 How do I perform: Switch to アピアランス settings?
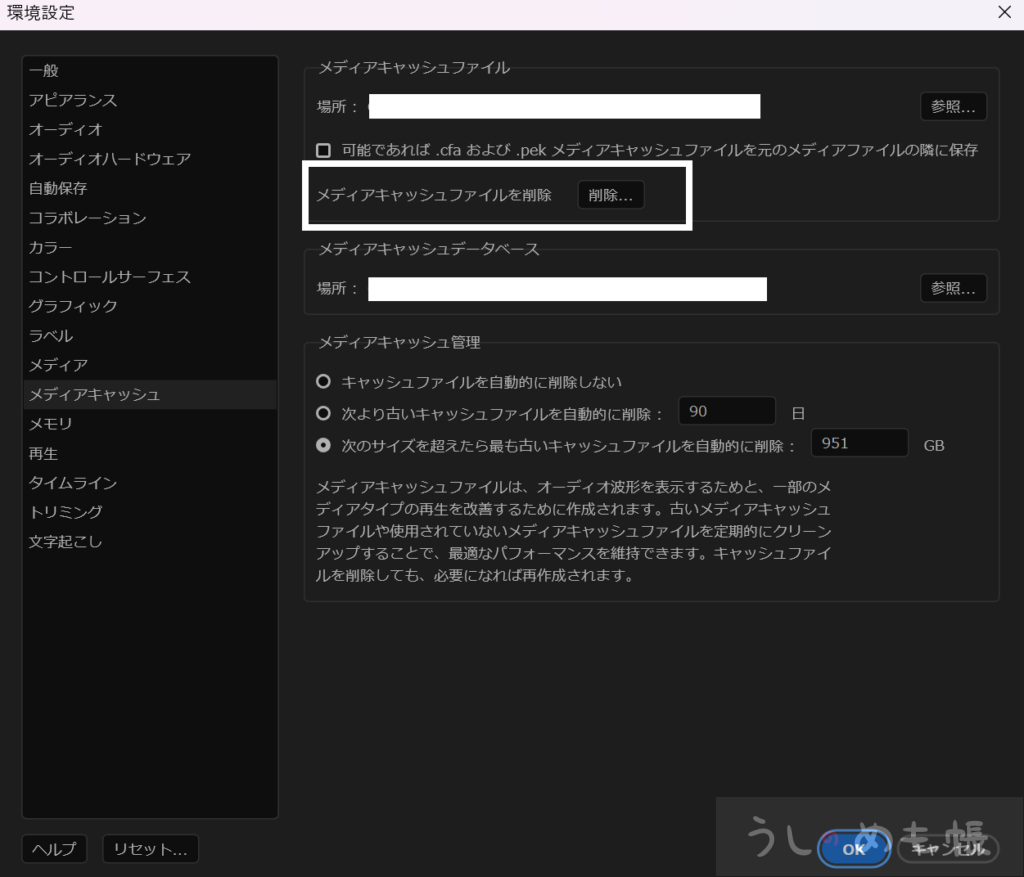coord(73,100)
